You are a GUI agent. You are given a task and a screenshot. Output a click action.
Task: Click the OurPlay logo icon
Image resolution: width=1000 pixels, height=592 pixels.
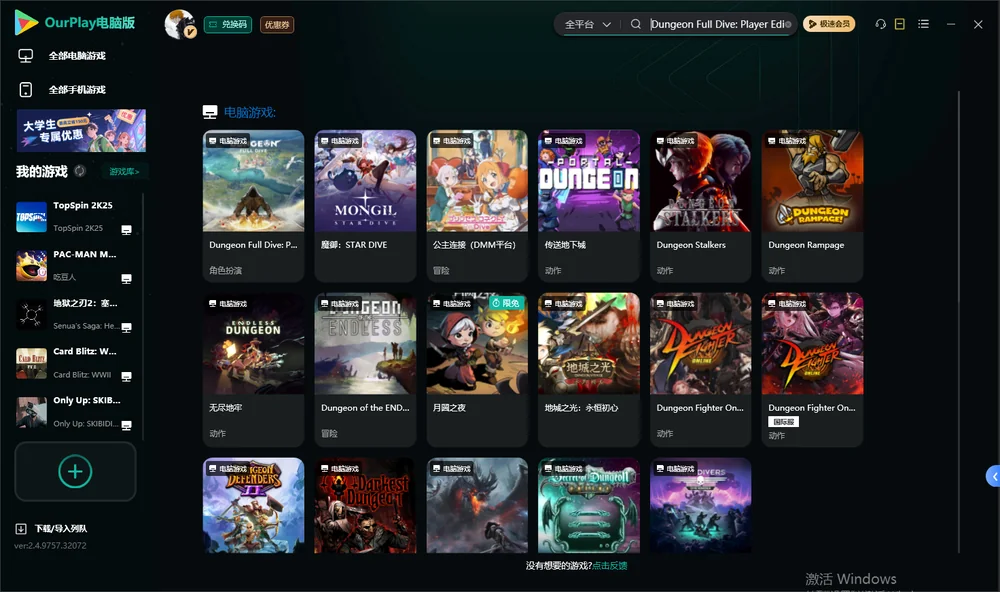click(x=26, y=22)
